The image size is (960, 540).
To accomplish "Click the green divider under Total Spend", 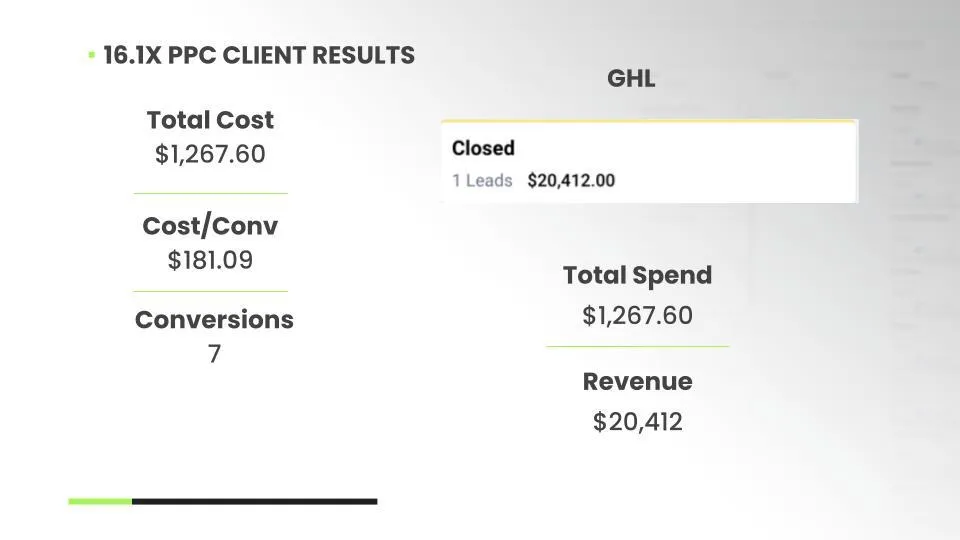I will (637, 347).
